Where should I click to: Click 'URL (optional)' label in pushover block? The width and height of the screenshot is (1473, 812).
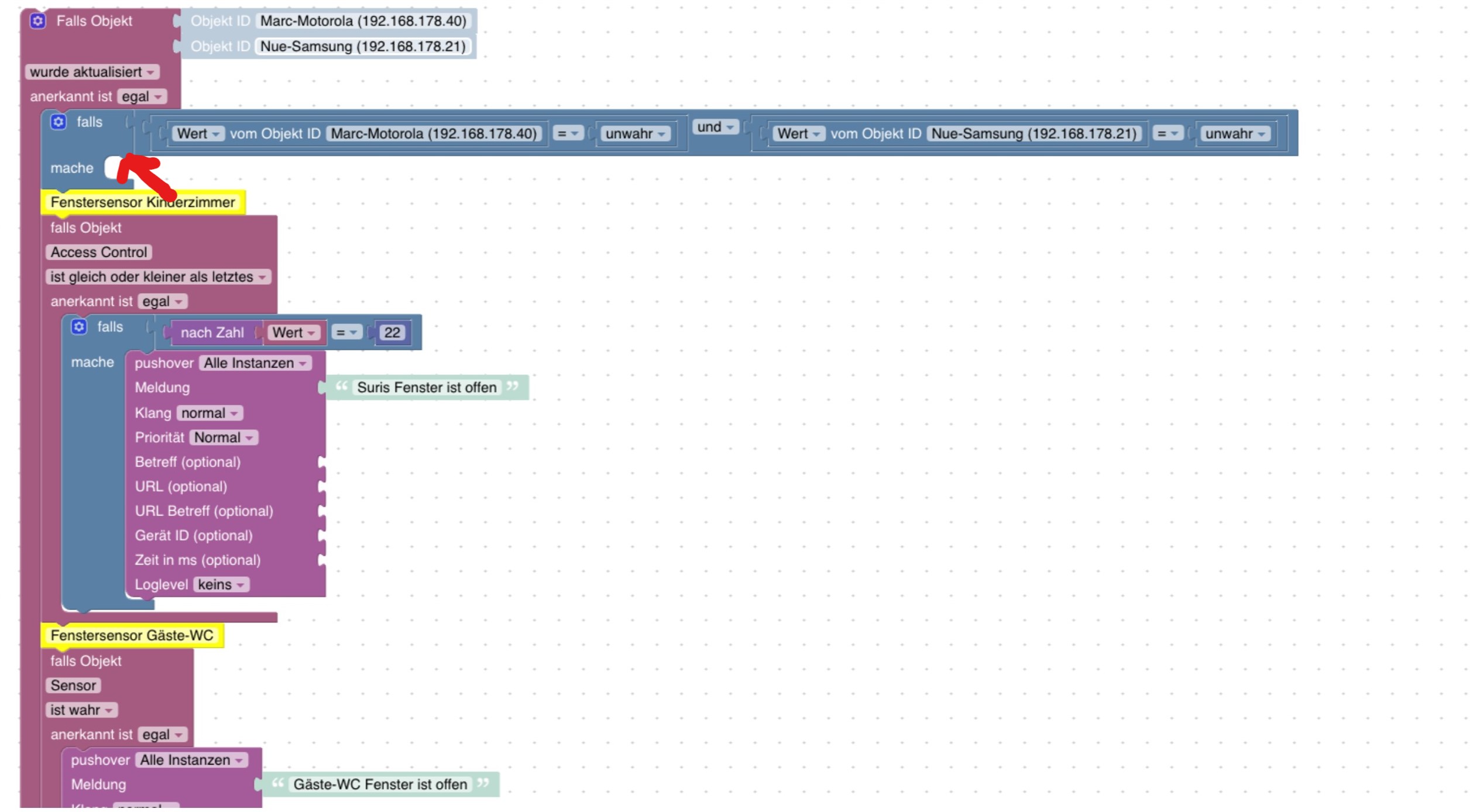click(181, 487)
